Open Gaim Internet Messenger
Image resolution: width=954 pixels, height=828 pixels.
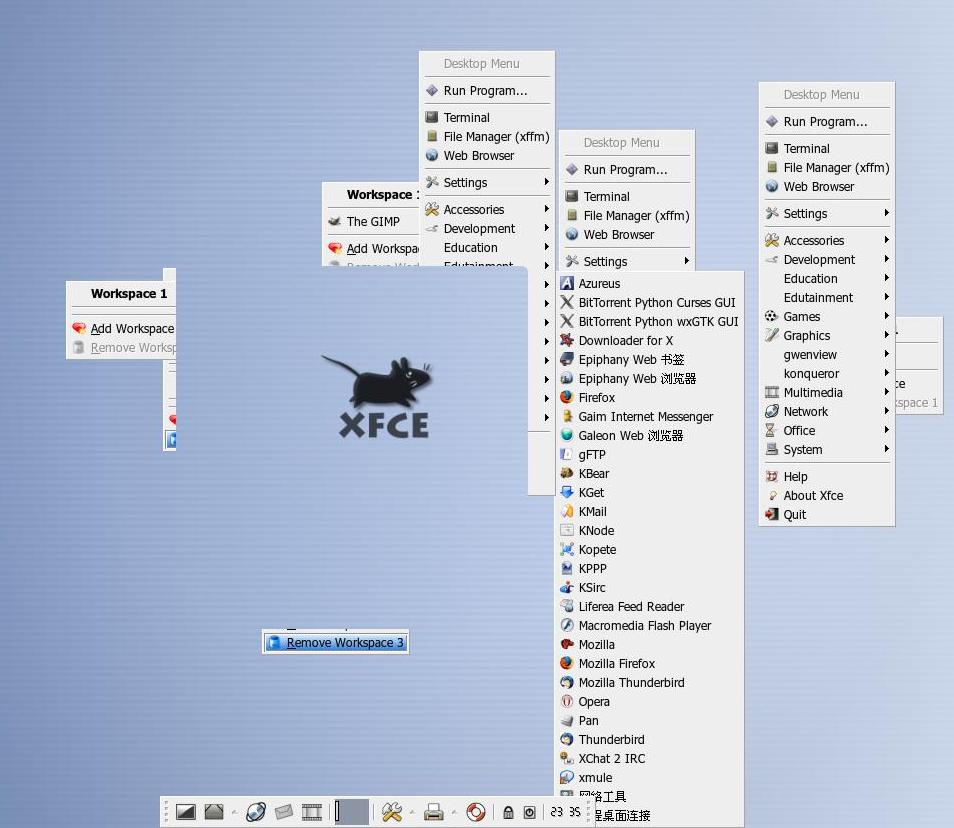point(645,417)
